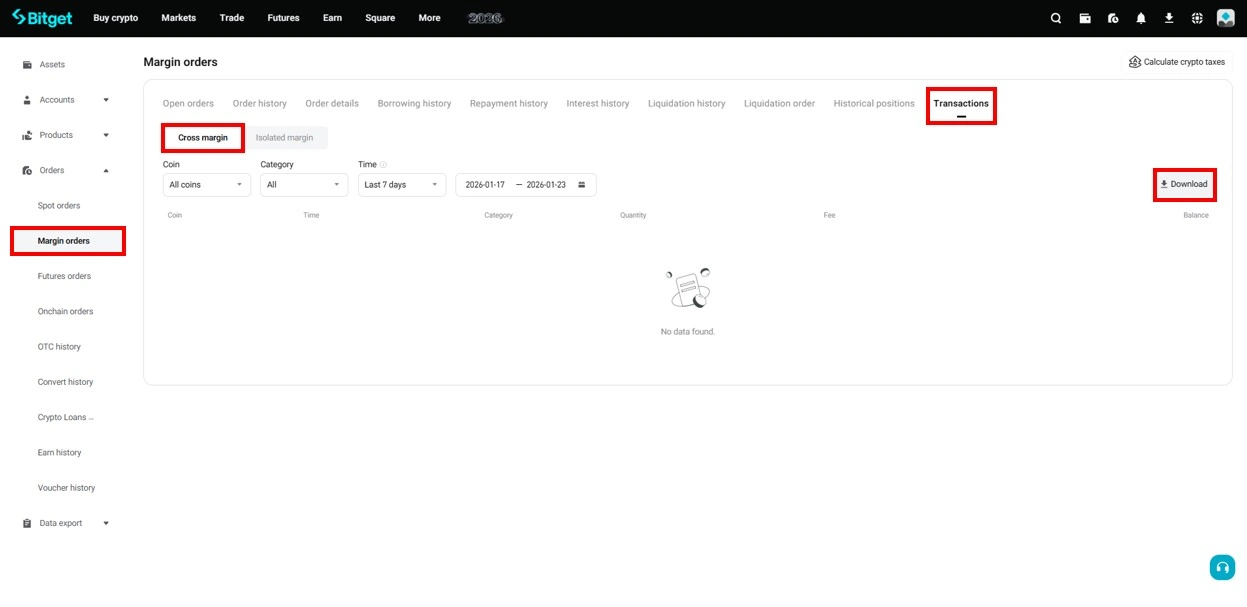1247x607 pixels.
Task: Switch to the Historical positions tab
Action: [874, 104]
